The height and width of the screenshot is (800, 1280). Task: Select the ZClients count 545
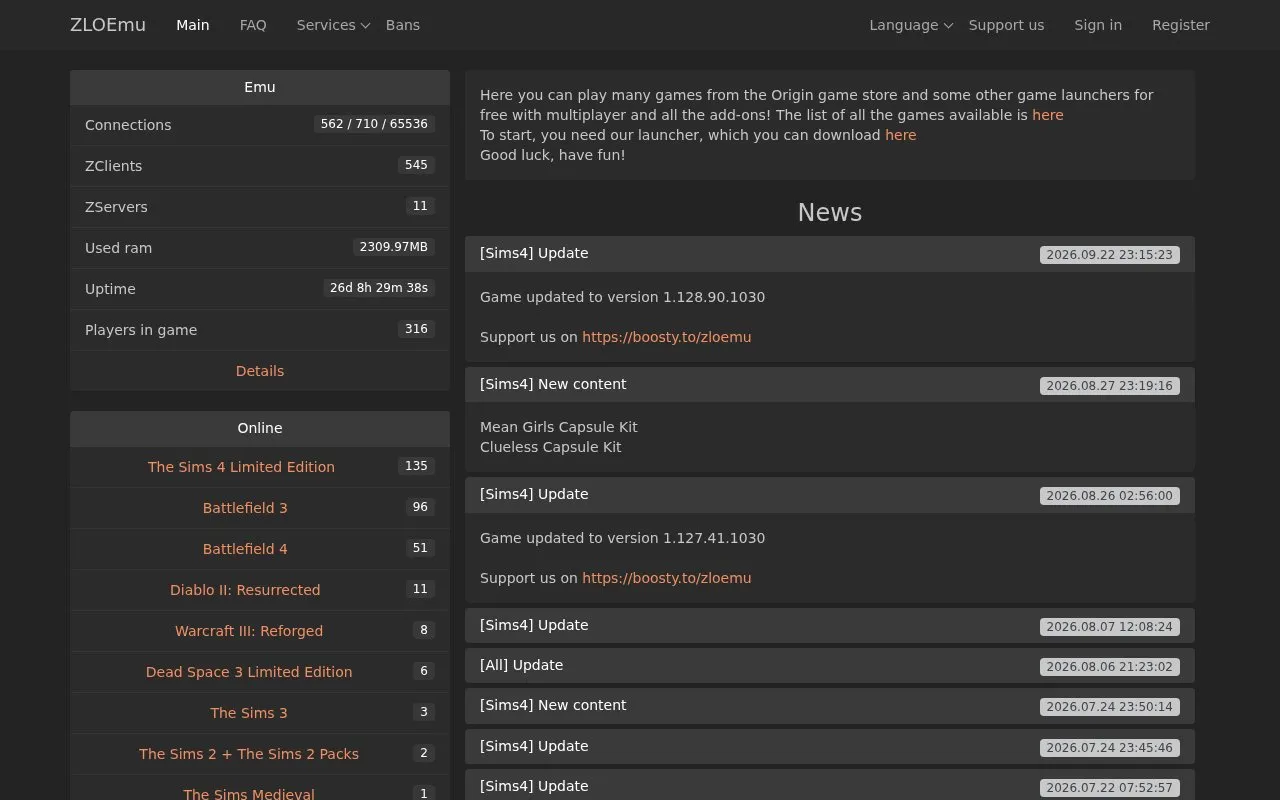[416, 165]
